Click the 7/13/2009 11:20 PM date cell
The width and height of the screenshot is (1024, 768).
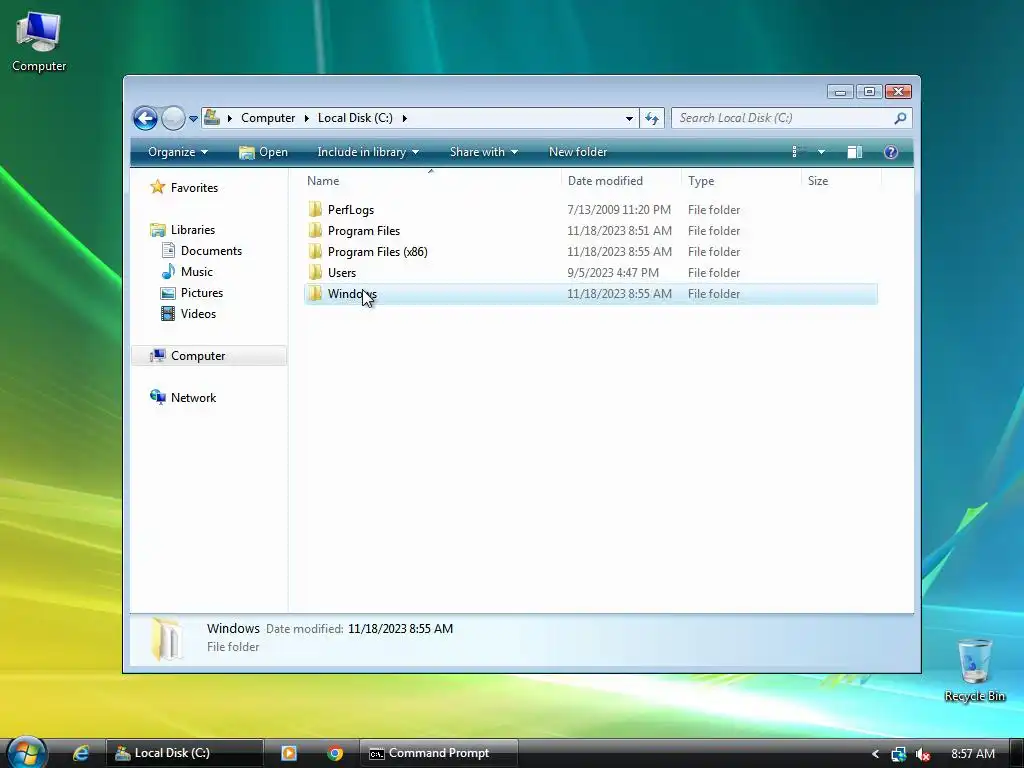tap(618, 210)
